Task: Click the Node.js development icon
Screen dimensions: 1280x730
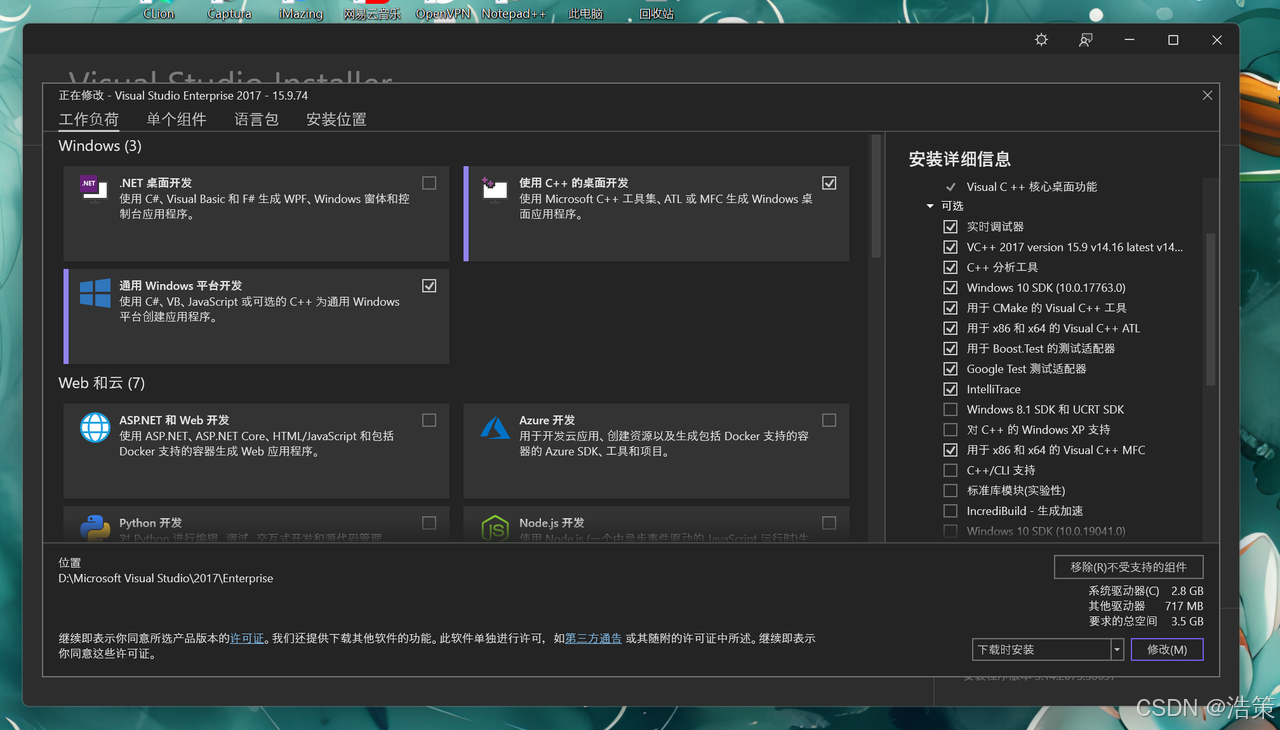Action: pos(495,528)
